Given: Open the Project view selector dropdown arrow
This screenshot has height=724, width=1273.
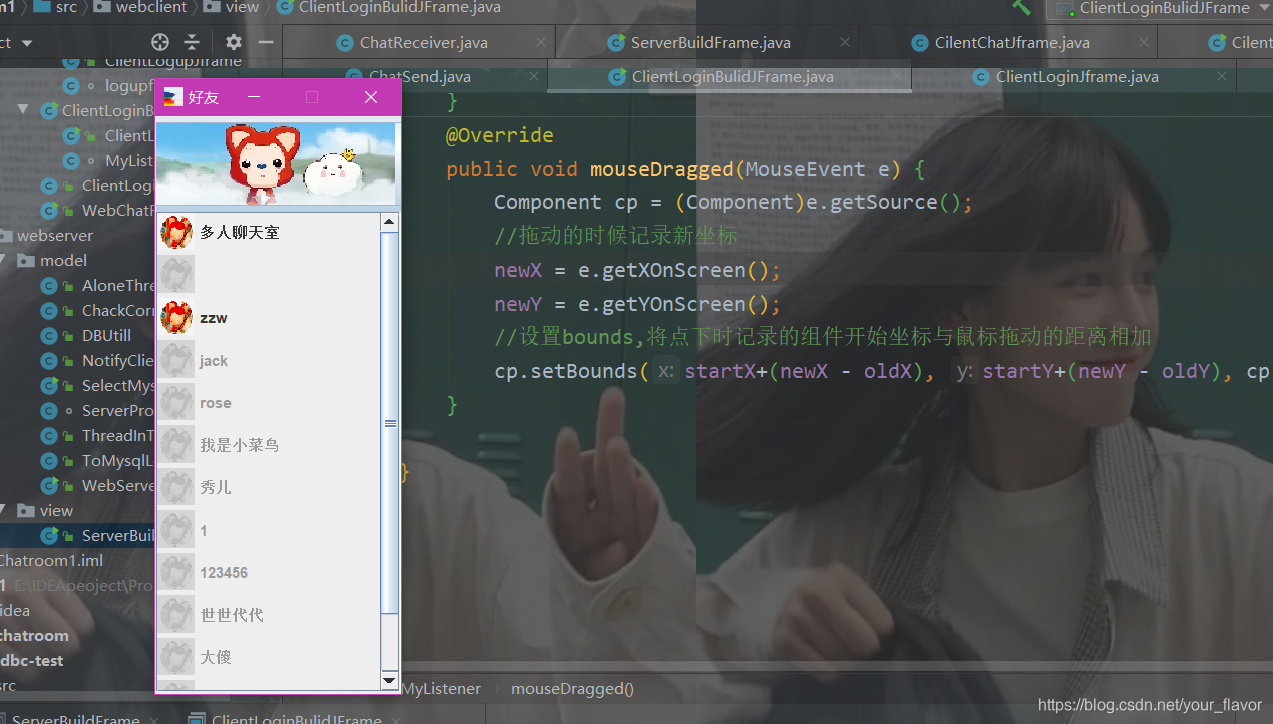Looking at the screenshot, I should (x=27, y=43).
